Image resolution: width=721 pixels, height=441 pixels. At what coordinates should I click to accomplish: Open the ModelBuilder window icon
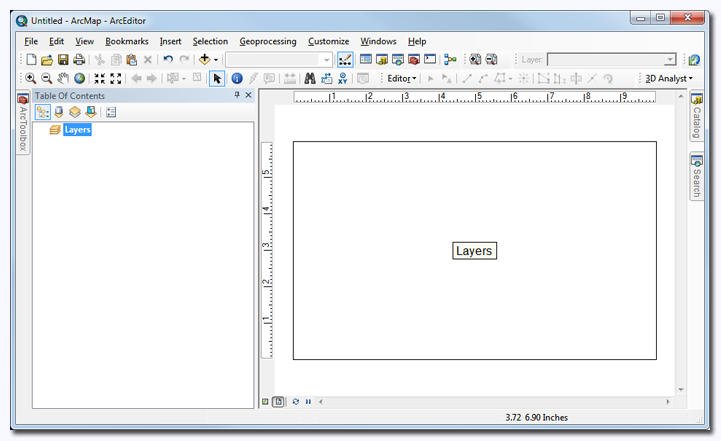(450, 60)
